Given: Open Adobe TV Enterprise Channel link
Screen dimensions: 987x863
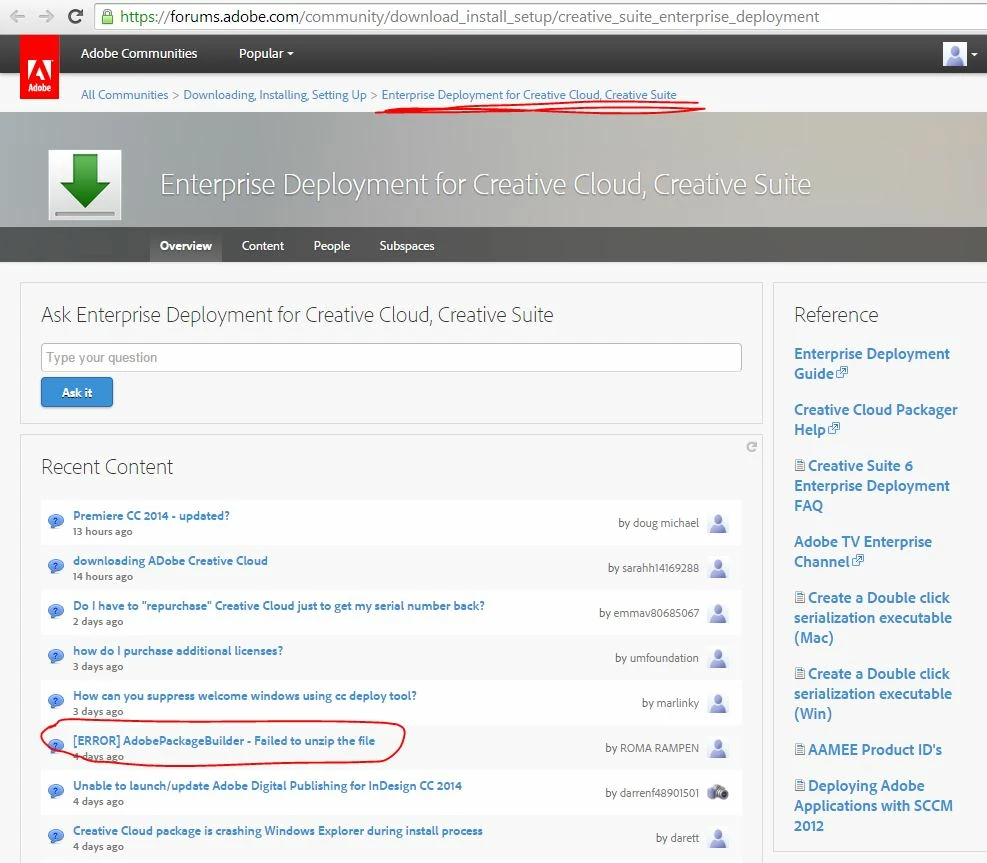Looking at the screenshot, I should [863, 551].
